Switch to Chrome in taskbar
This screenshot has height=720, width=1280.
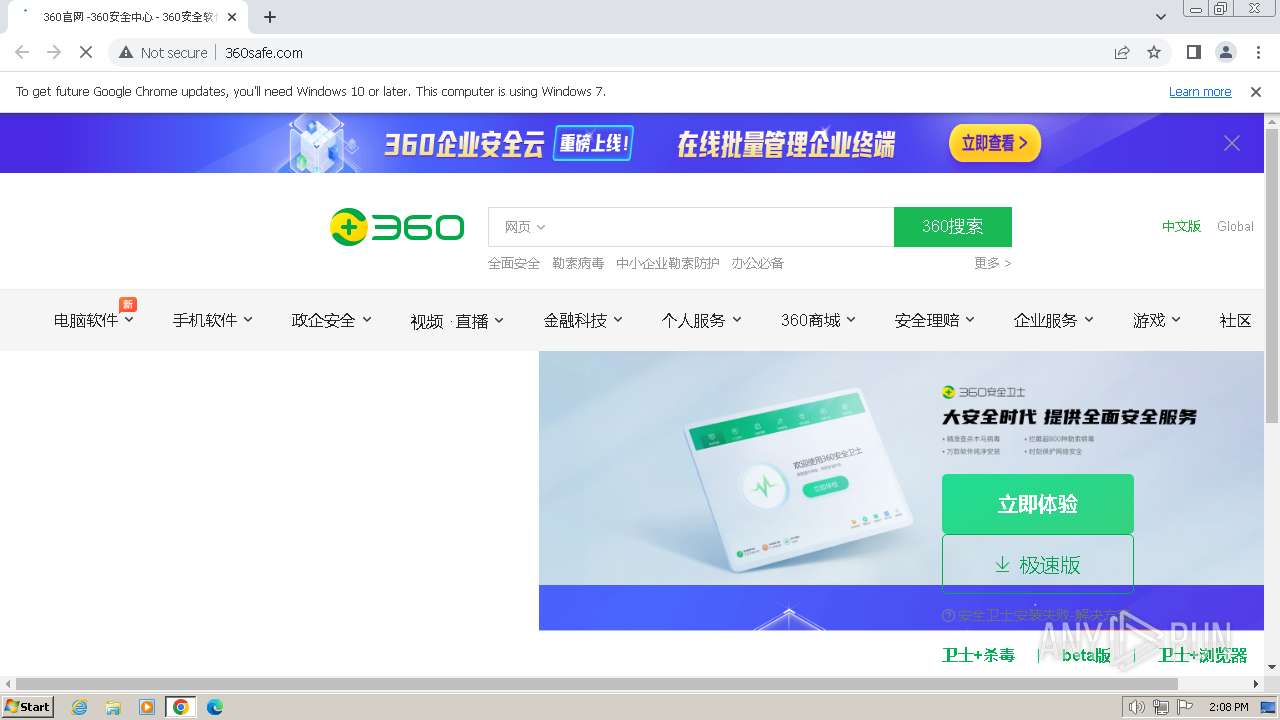tap(181, 707)
